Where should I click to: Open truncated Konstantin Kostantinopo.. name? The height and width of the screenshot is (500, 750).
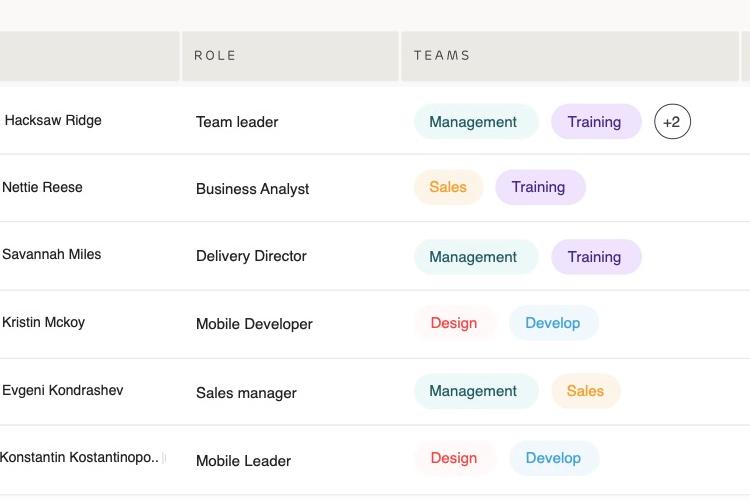pyautogui.click(x=79, y=457)
